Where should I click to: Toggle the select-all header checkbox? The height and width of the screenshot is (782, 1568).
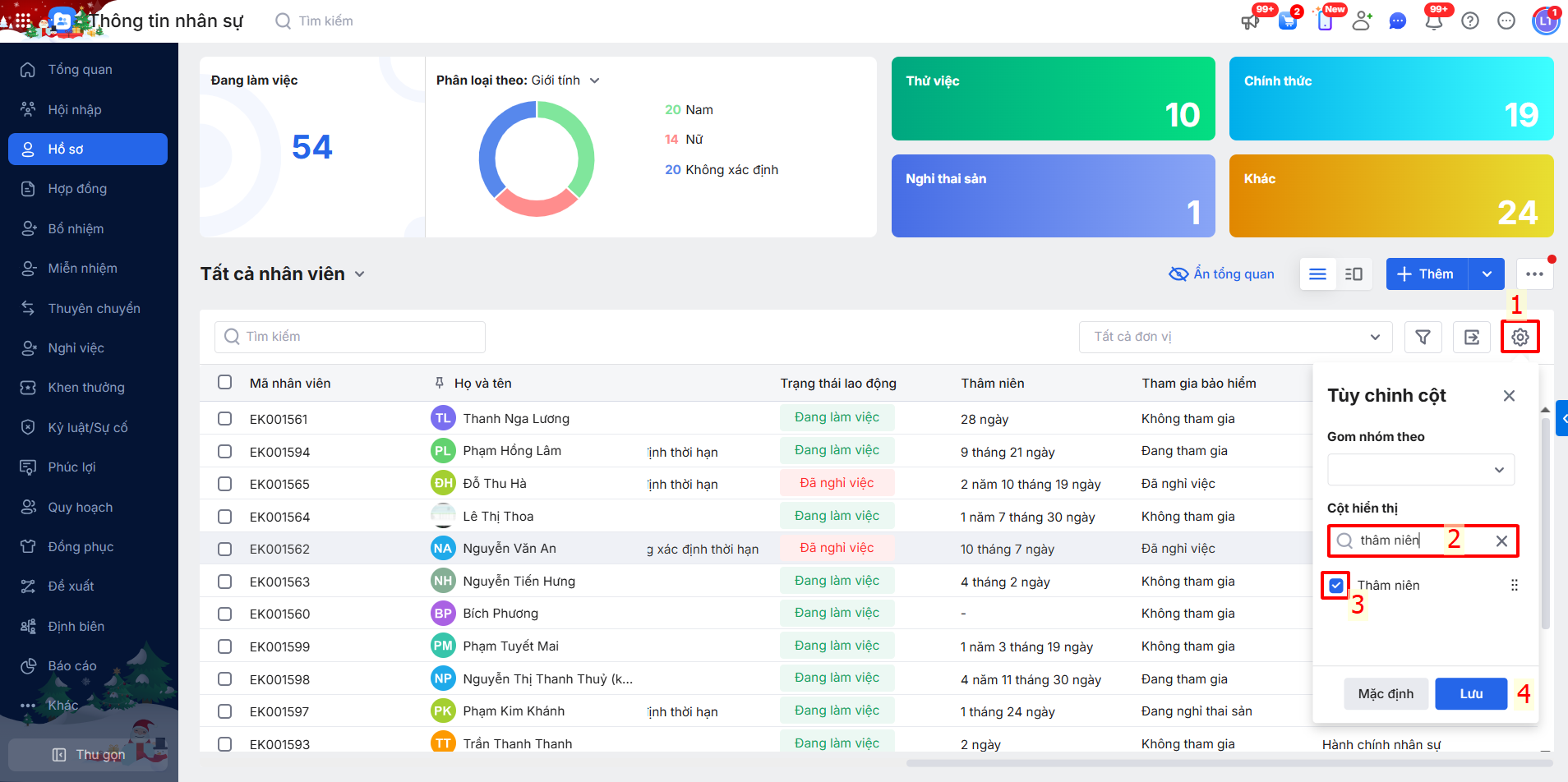pos(224,383)
